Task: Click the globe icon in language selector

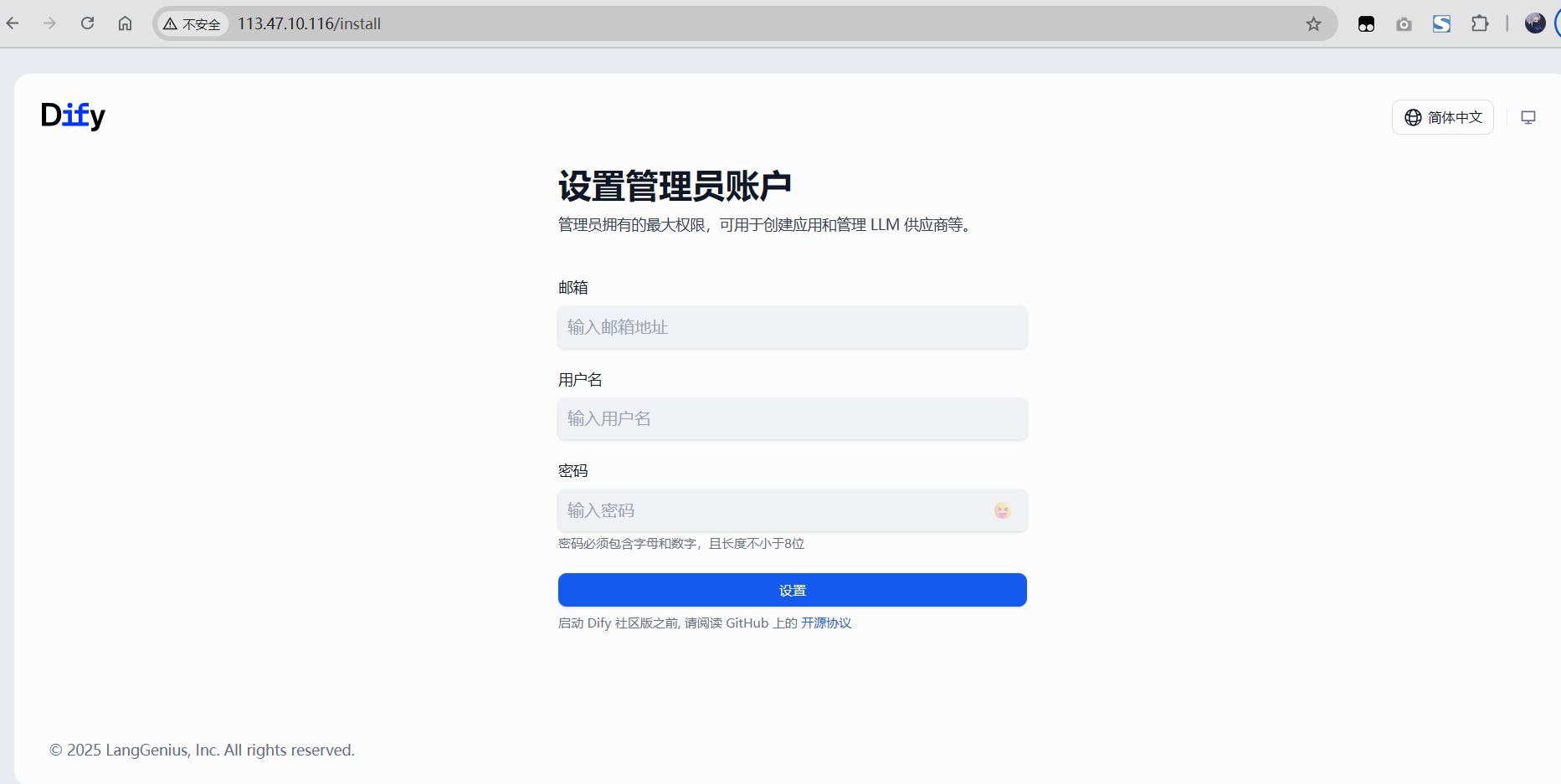Action: point(1412,117)
